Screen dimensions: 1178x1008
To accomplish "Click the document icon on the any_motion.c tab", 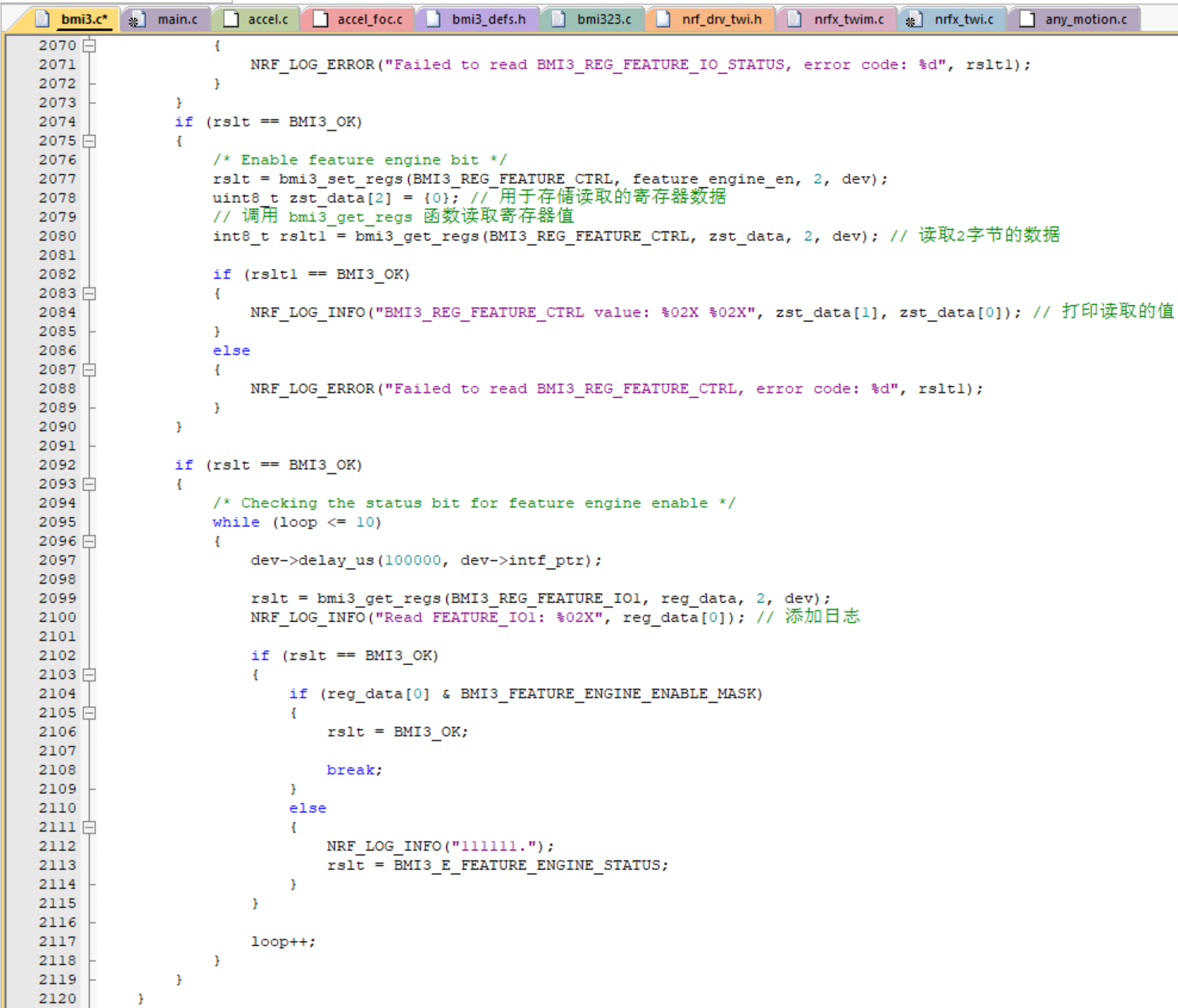I will coord(1027,19).
